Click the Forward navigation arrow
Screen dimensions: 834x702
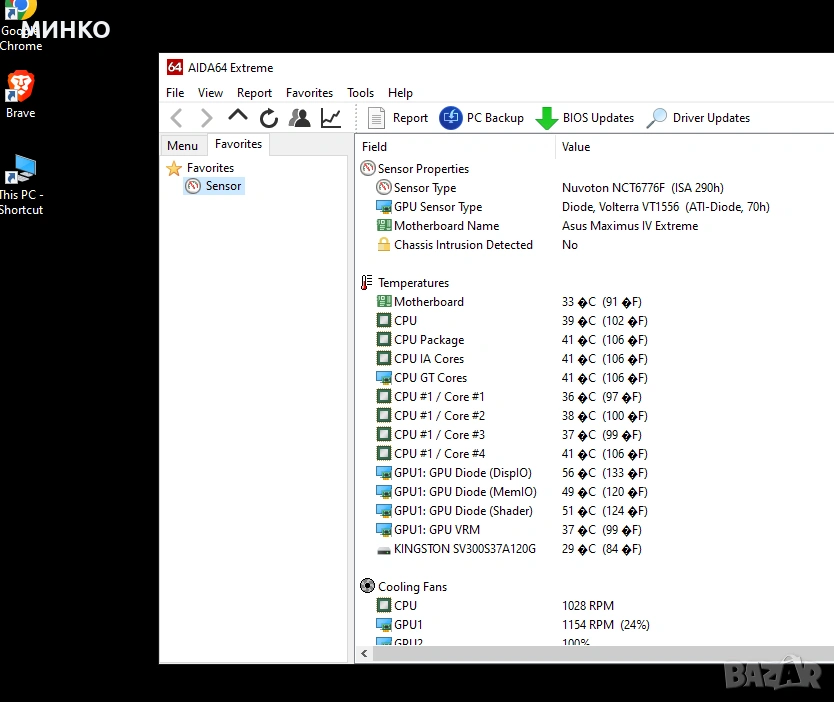pos(206,118)
